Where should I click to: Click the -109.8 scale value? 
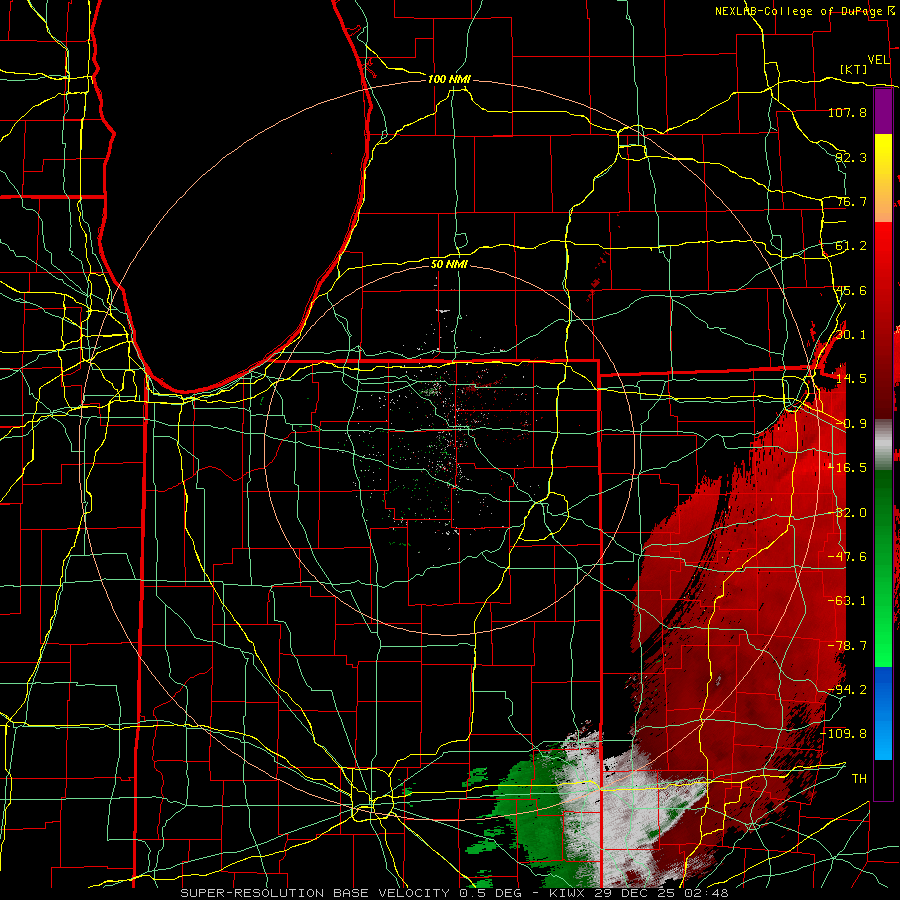click(844, 734)
